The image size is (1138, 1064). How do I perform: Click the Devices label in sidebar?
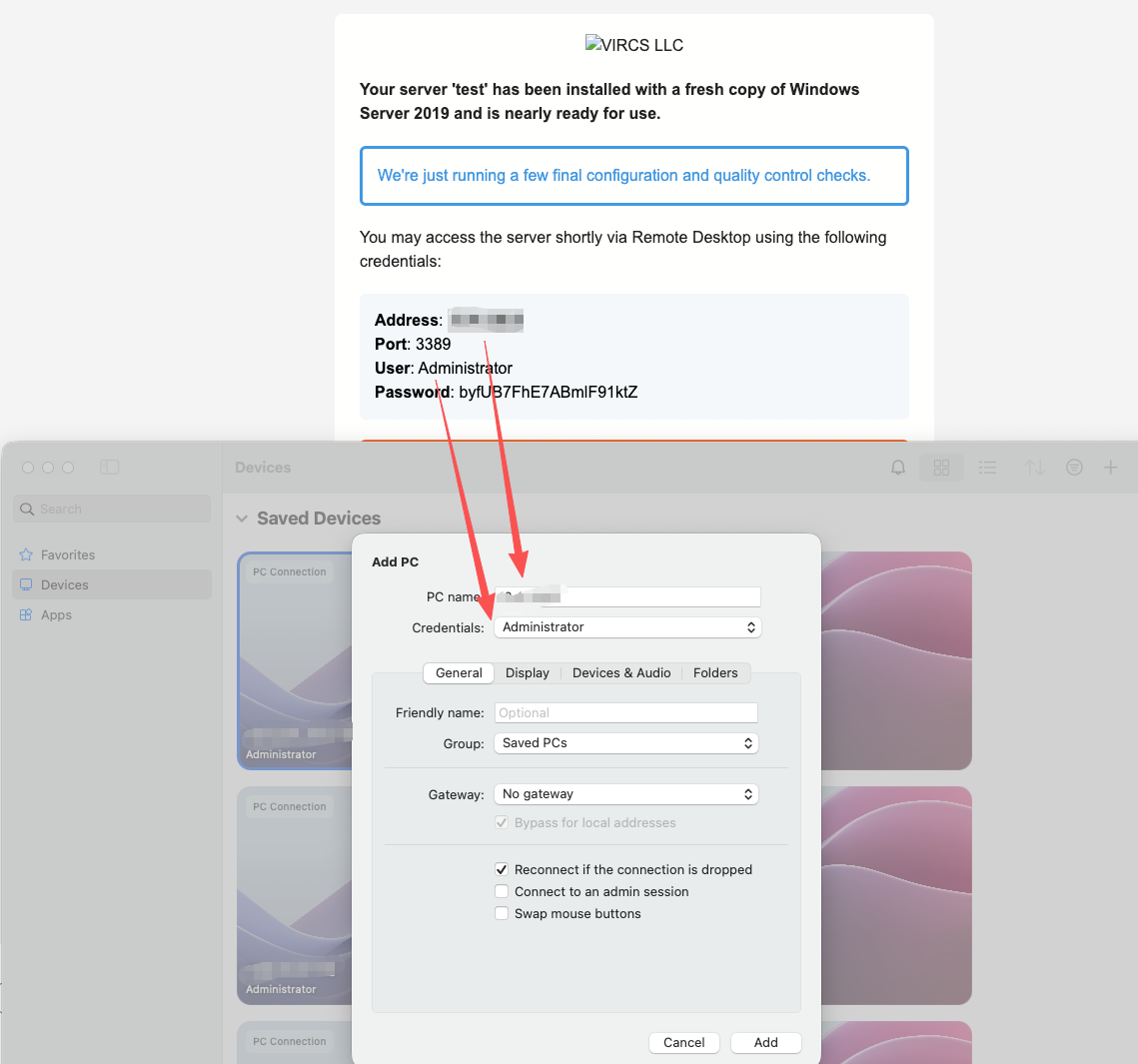click(65, 585)
